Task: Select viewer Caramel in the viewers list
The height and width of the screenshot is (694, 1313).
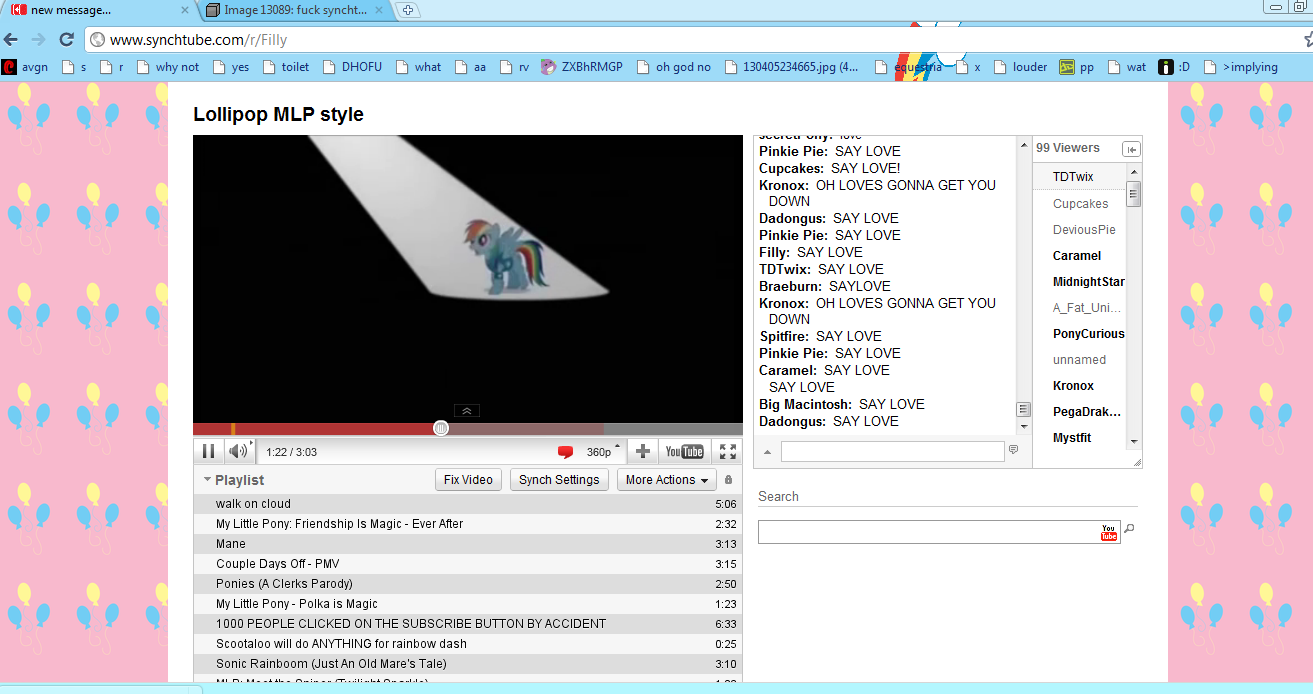Action: point(1079,255)
